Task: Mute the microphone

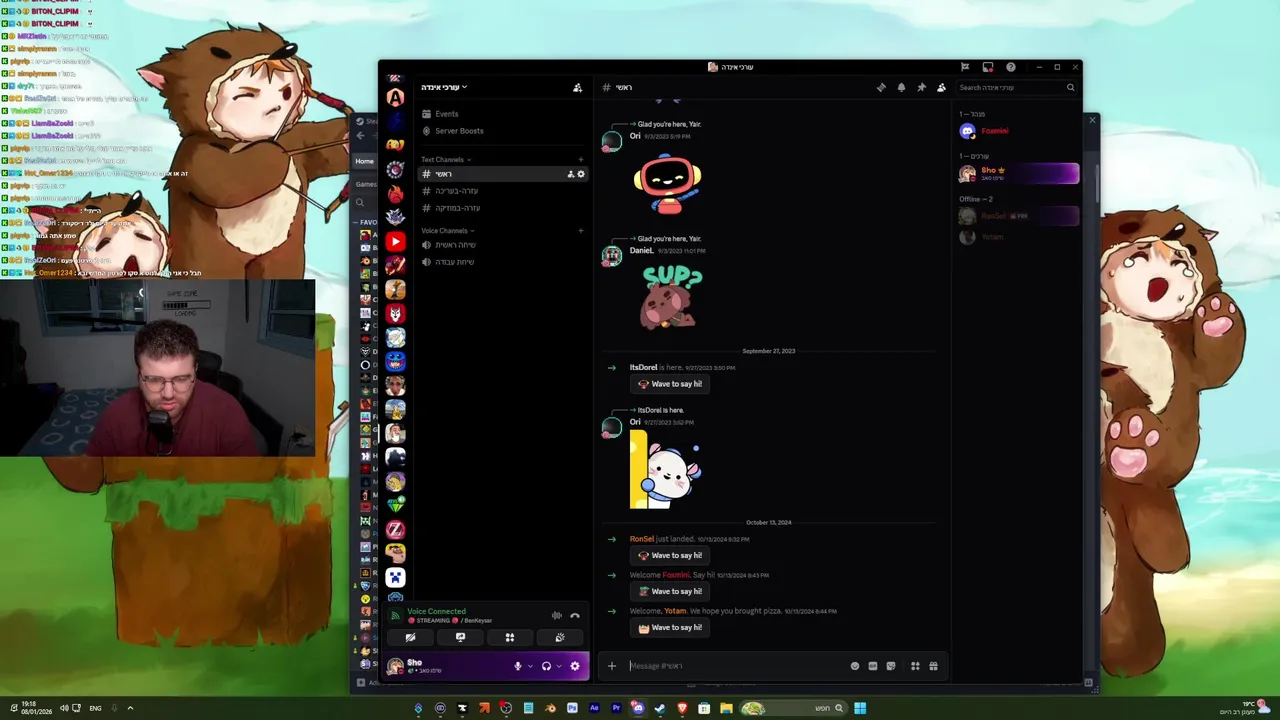Action: [x=518, y=666]
